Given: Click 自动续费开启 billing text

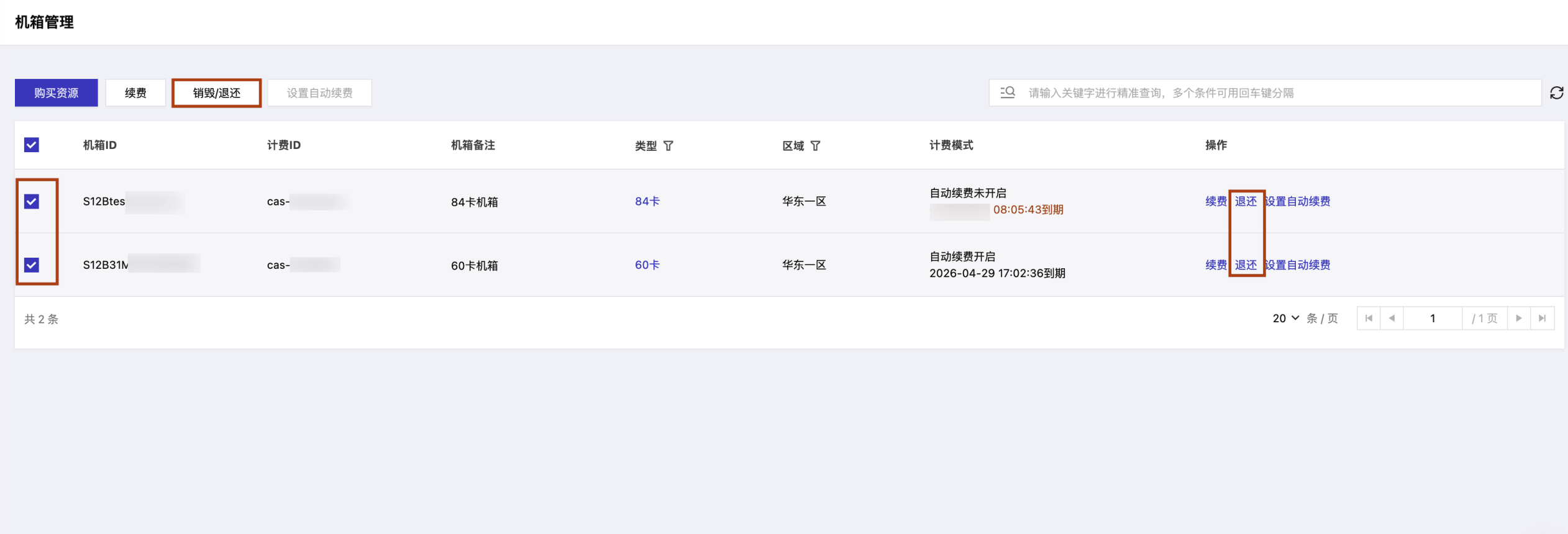Looking at the screenshot, I should (962, 256).
